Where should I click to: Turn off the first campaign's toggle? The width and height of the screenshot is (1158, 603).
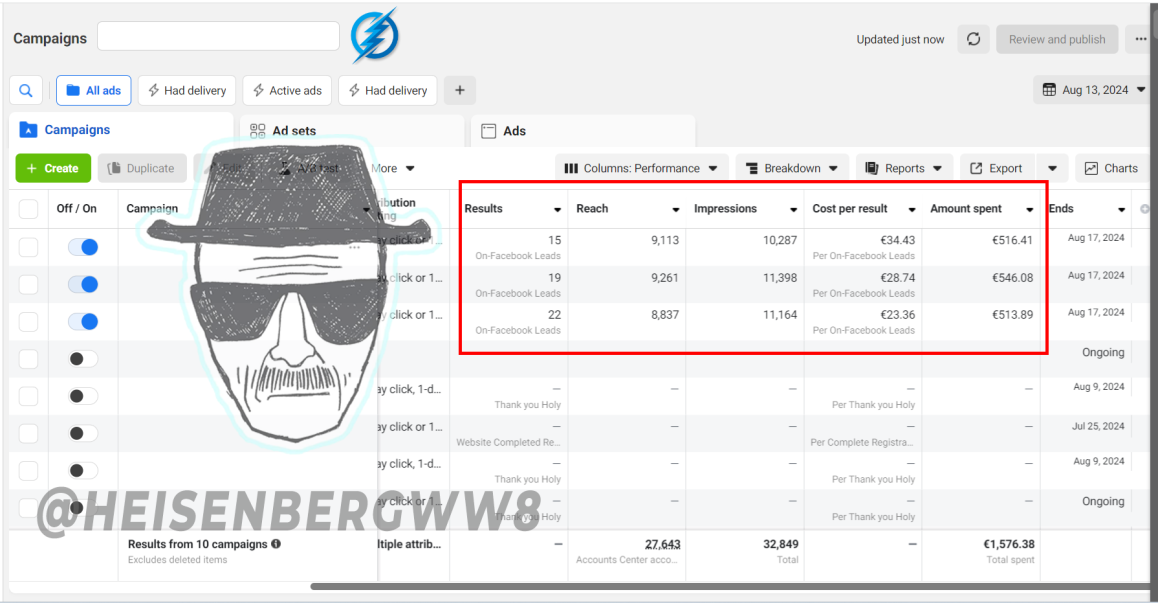(x=83, y=247)
